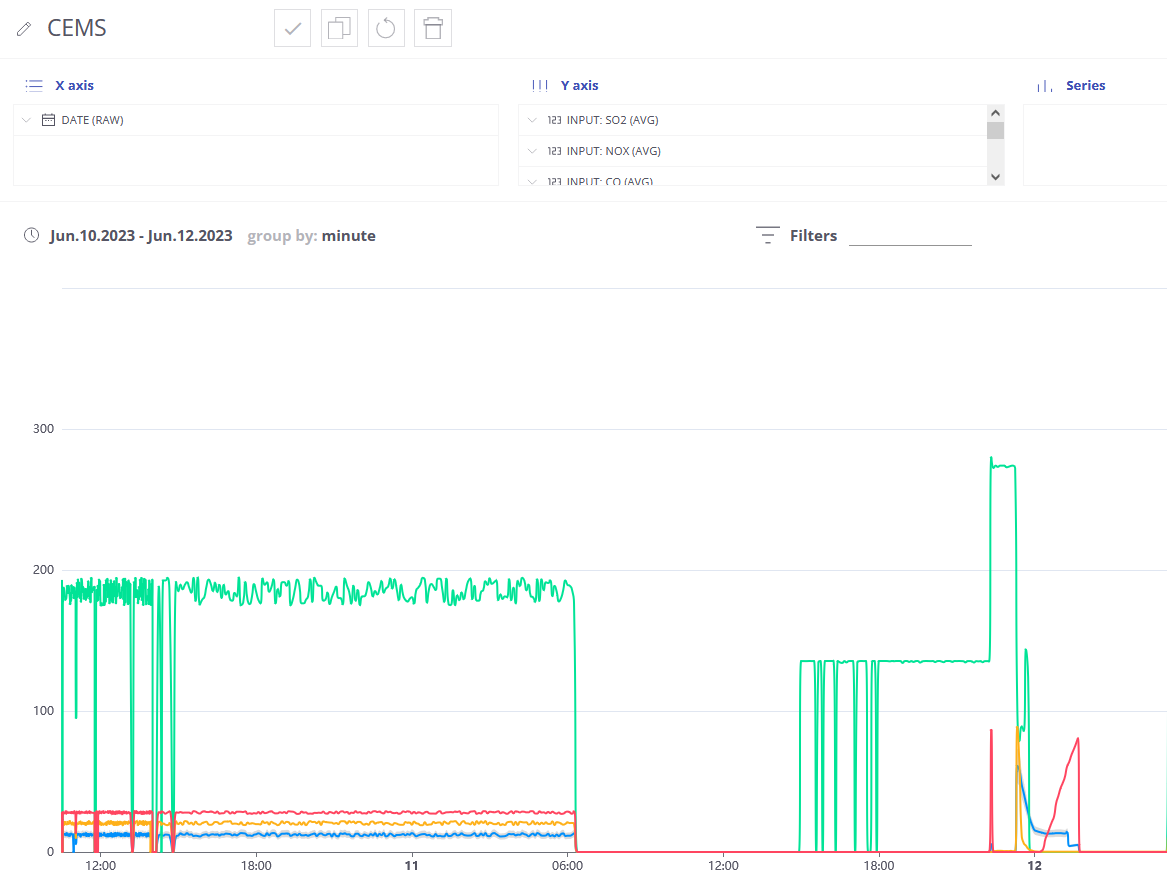
Task: Expand the INPUT: NOX (AVG) options
Action: [x=531, y=151]
